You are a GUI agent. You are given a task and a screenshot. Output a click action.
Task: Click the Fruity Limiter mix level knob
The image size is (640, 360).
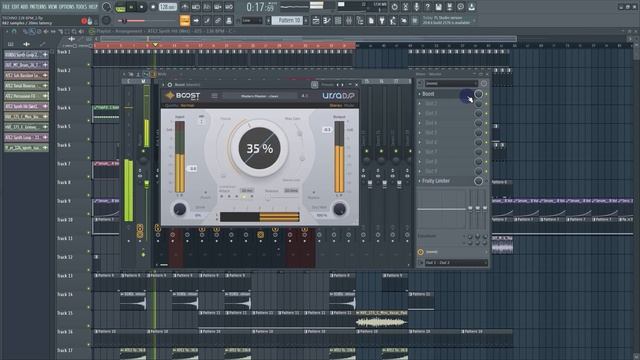(478, 181)
